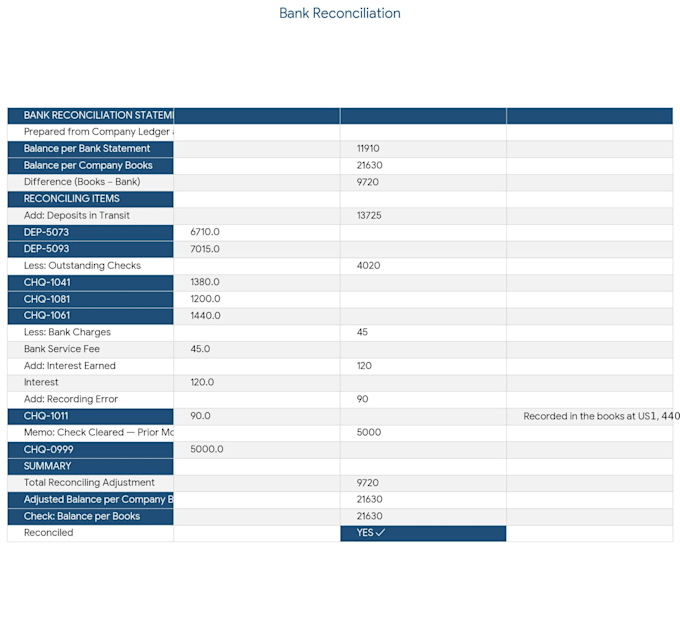Click the Balance per Company Books label
This screenshot has height=624, width=680.
(x=90, y=166)
